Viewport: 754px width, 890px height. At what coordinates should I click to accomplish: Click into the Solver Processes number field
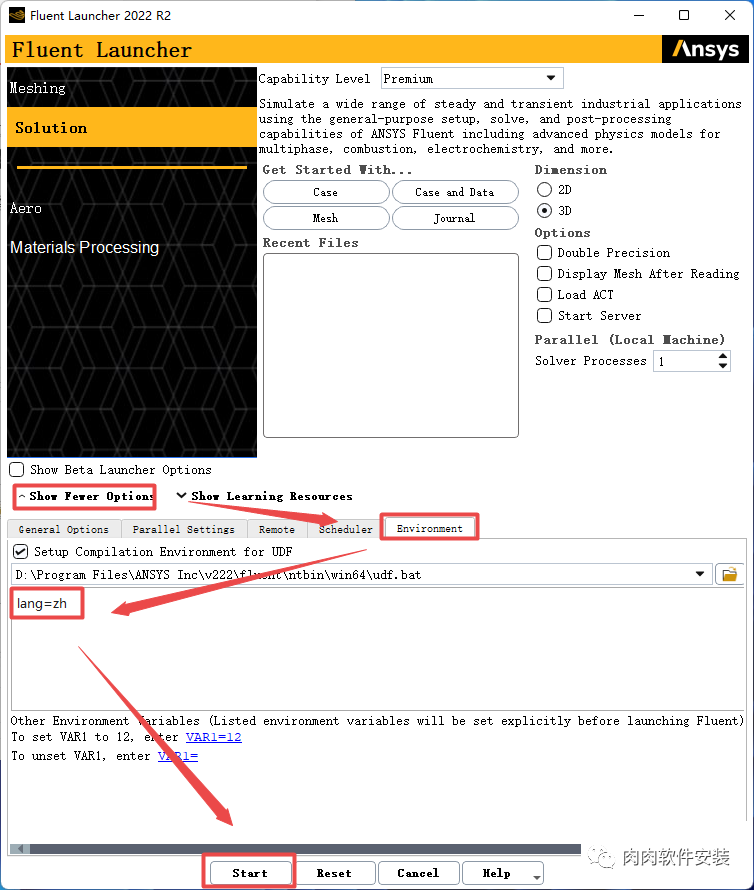click(x=685, y=361)
